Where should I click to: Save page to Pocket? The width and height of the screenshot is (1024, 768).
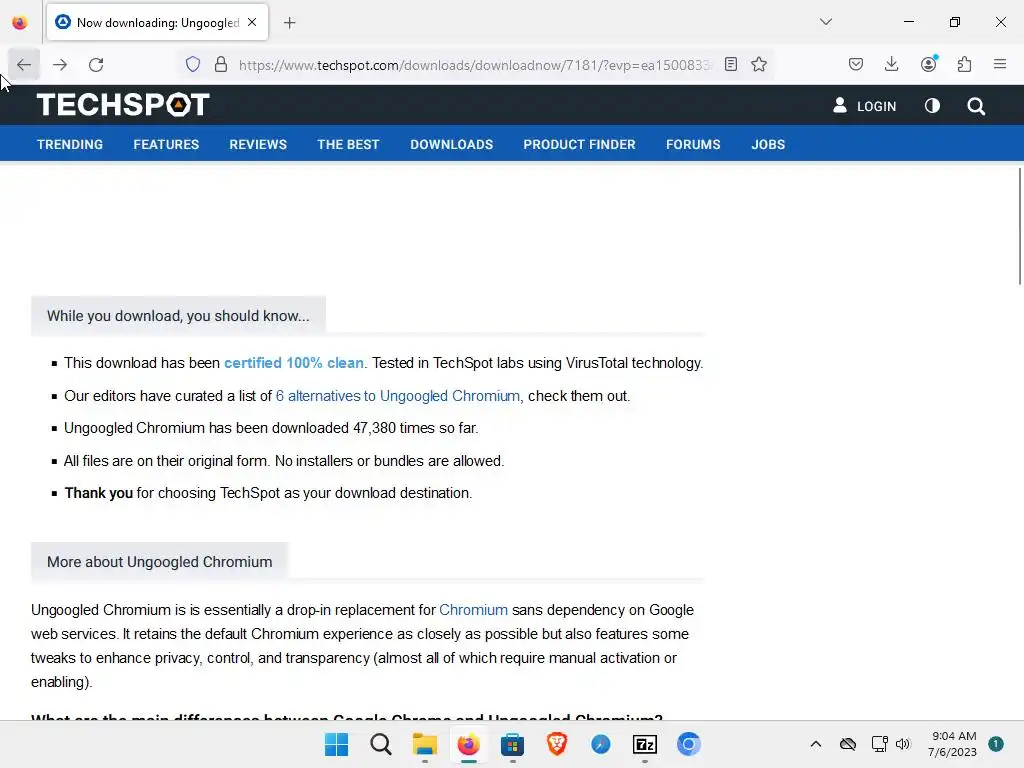tap(856, 65)
